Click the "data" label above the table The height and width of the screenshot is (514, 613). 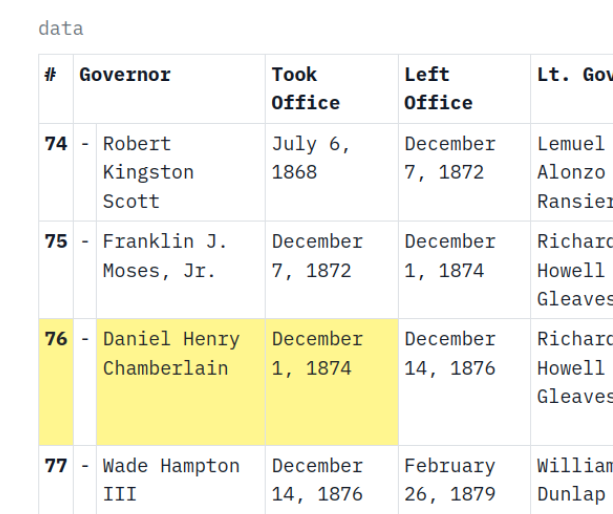[61, 29]
